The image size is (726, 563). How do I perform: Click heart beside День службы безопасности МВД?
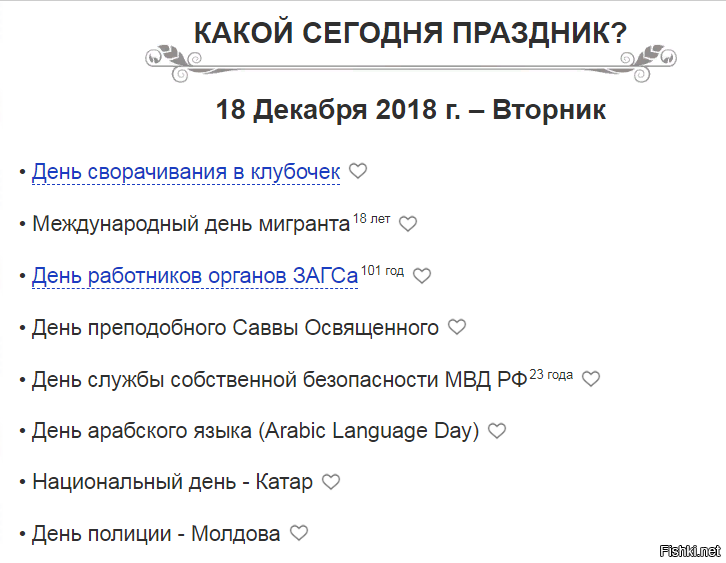591,379
